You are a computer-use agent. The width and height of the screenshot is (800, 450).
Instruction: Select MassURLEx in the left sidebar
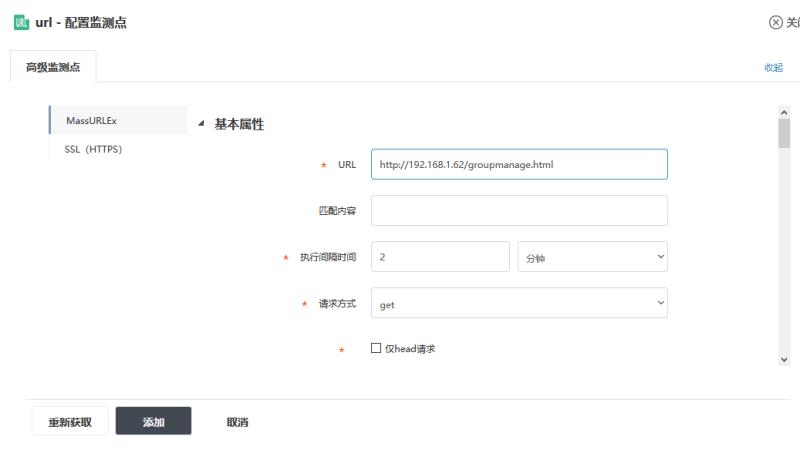pos(118,120)
